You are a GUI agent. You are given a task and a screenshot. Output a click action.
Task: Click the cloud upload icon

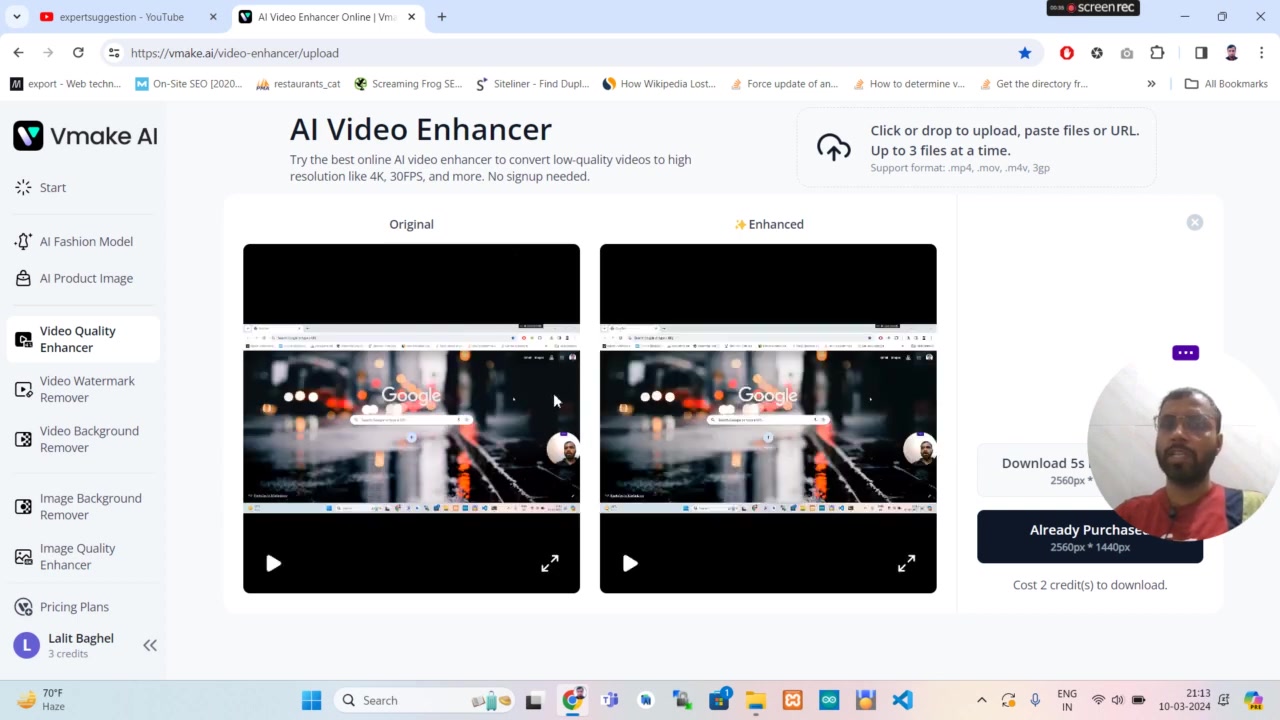(834, 148)
